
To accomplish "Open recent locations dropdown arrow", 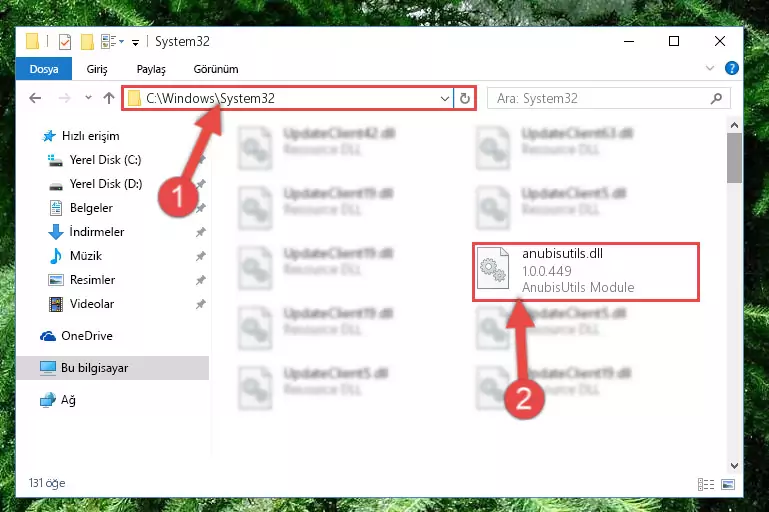I will (x=88, y=98).
